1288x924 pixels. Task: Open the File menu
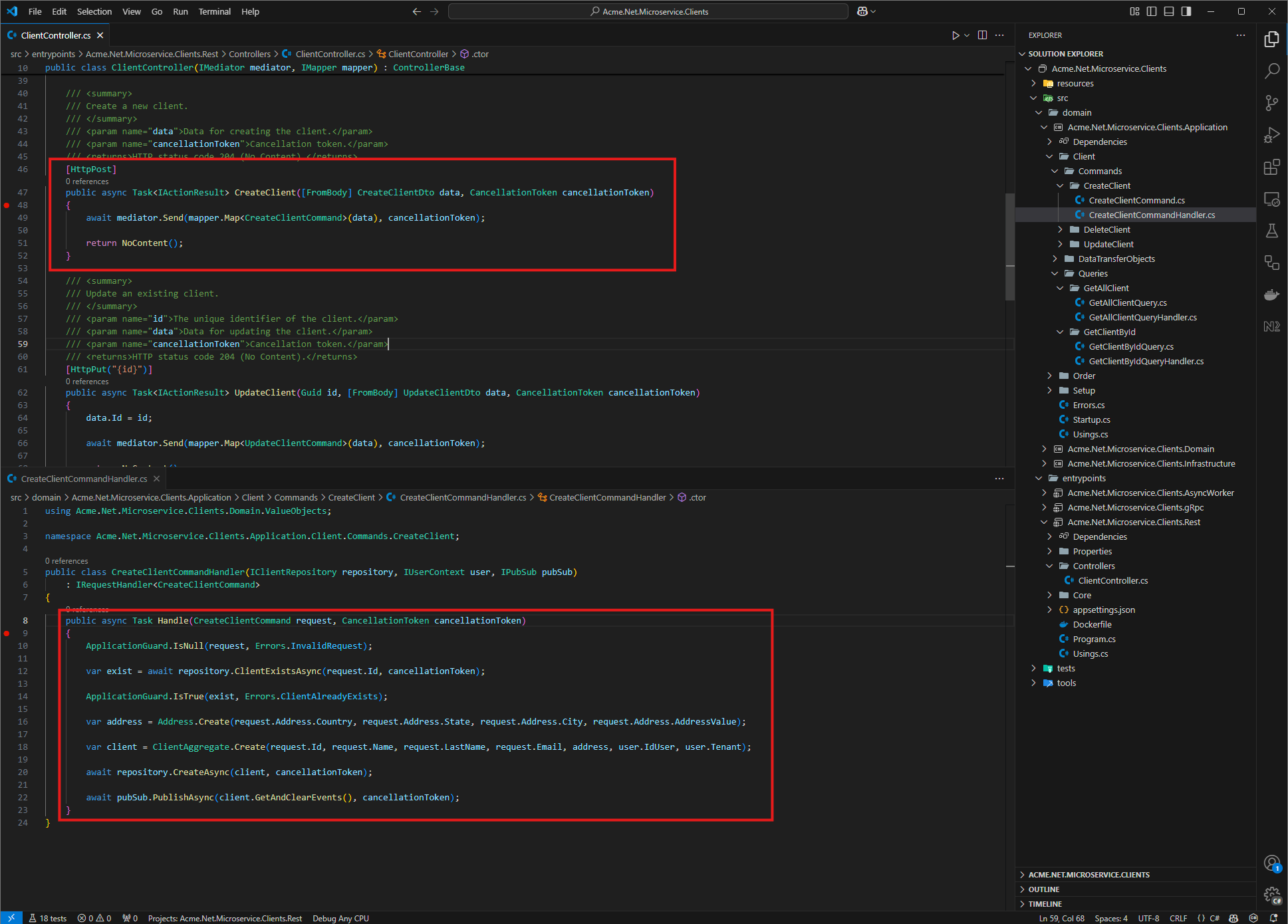coord(35,11)
